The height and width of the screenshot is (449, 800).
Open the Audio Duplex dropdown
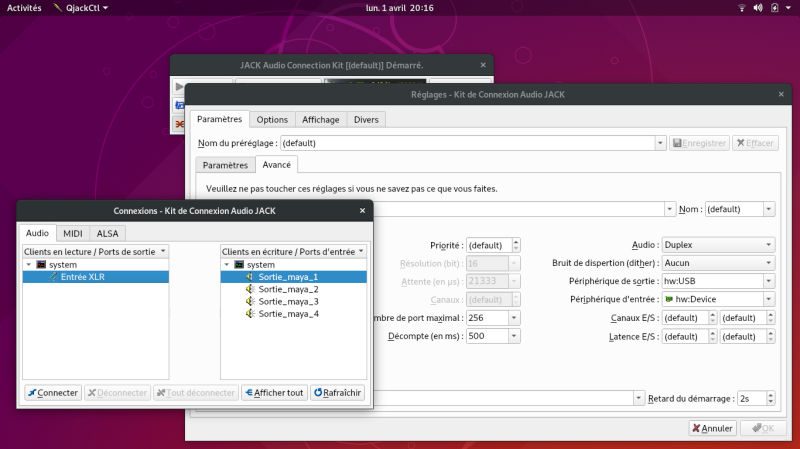pos(718,245)
